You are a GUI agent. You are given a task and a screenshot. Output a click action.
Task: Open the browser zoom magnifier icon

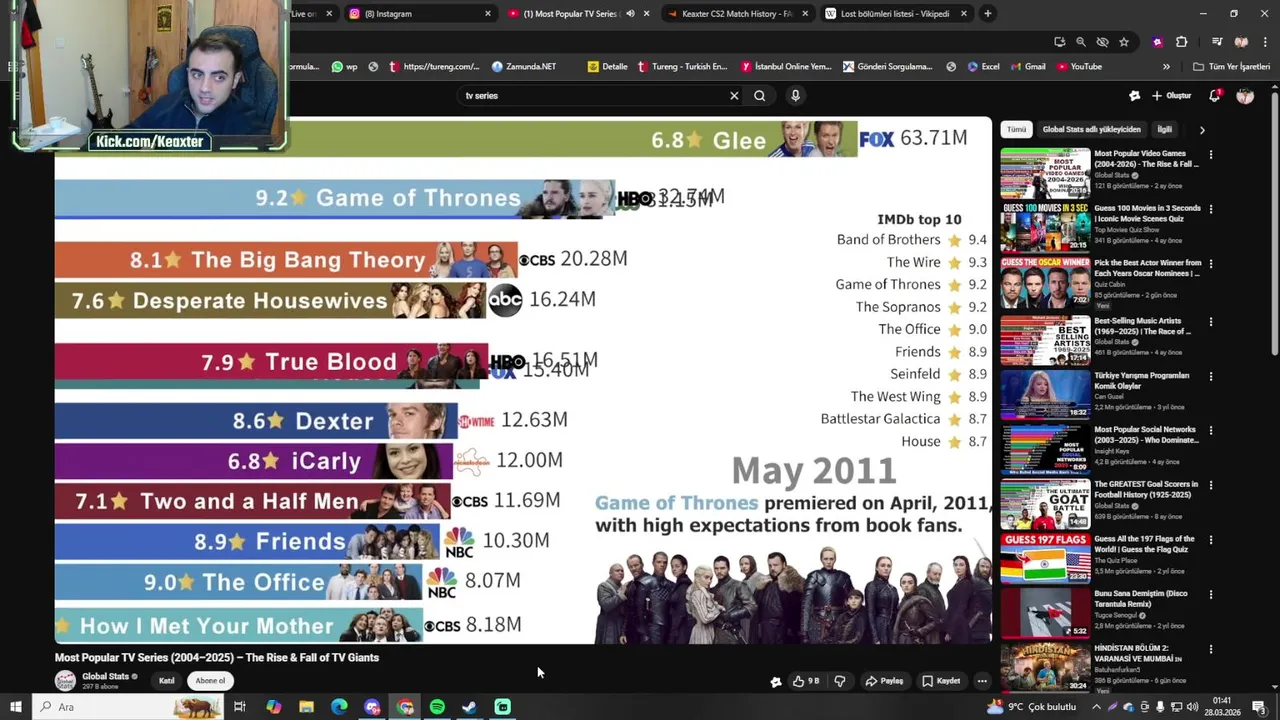pyautogui.click(x=1081, y=42)
